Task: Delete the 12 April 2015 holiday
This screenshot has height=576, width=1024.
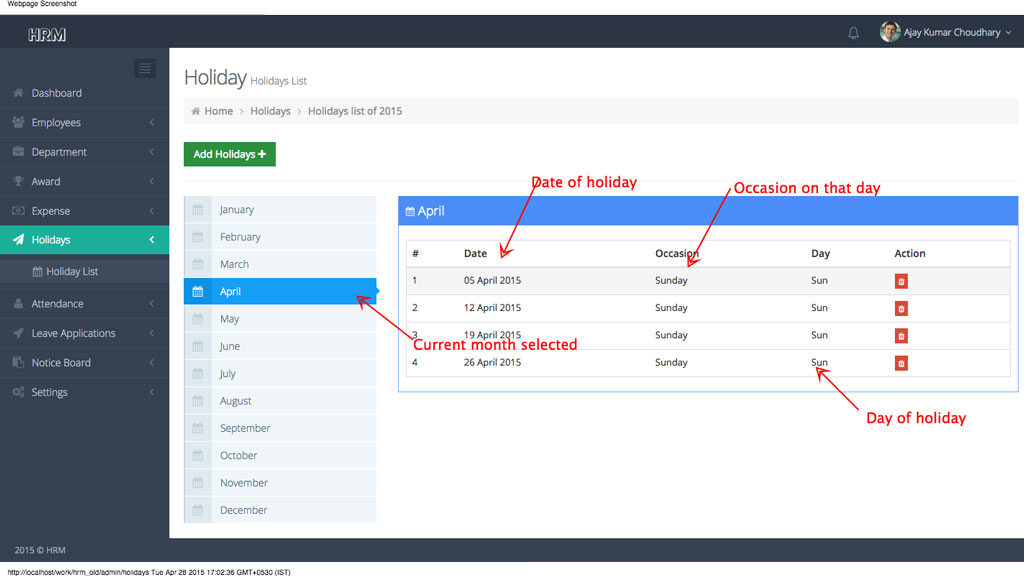Action: pos(901,309)
